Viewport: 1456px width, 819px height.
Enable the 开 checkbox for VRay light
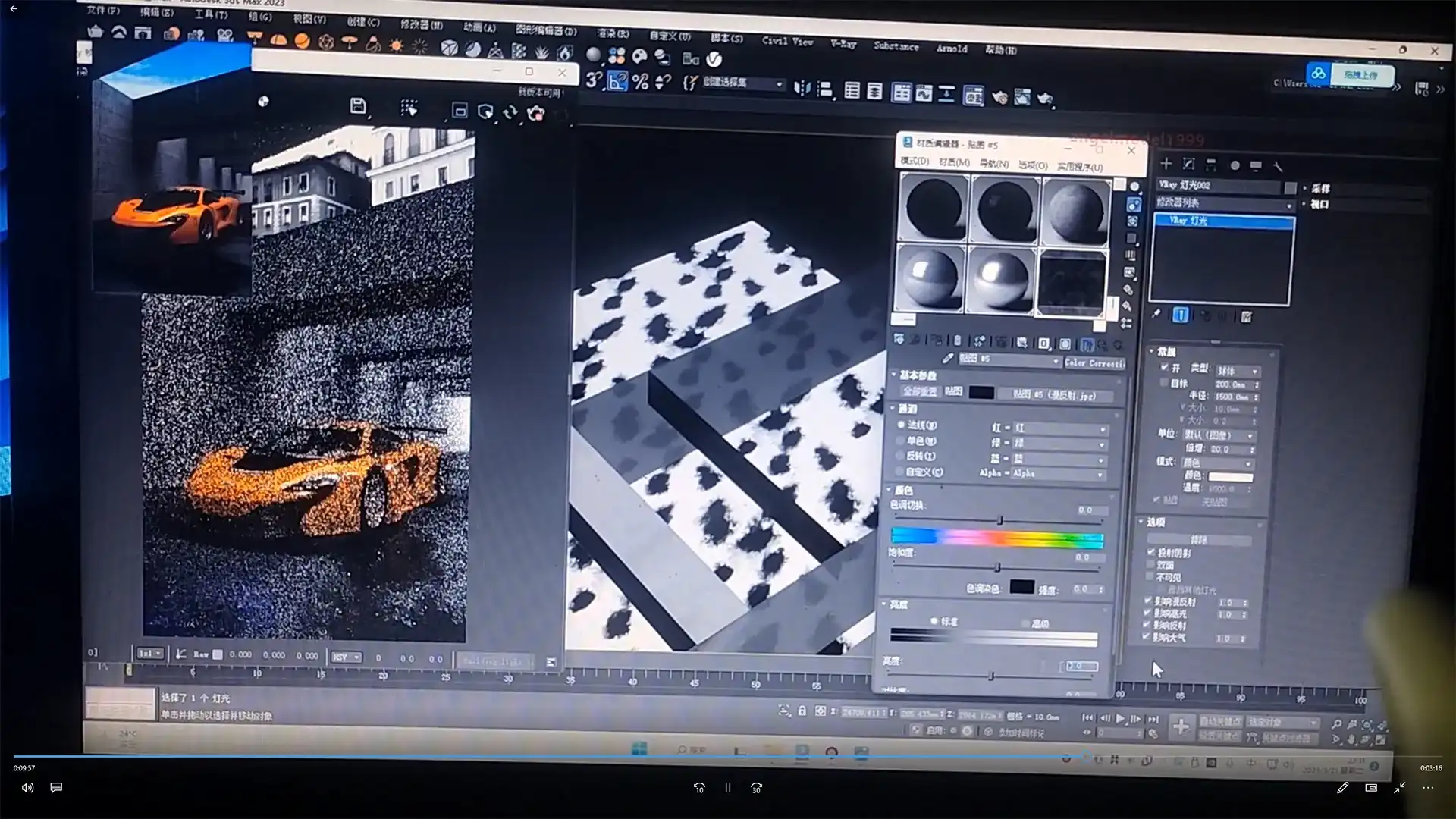pos(1164,368)
